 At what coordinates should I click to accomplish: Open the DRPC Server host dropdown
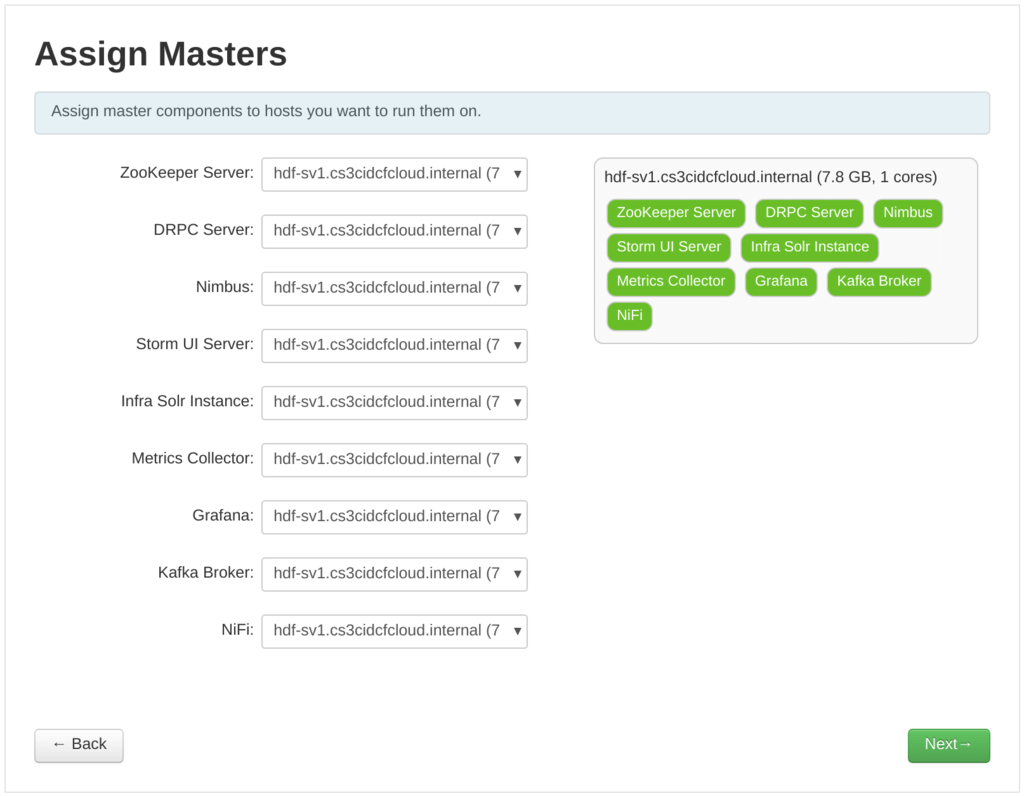(x=394, y=231)
